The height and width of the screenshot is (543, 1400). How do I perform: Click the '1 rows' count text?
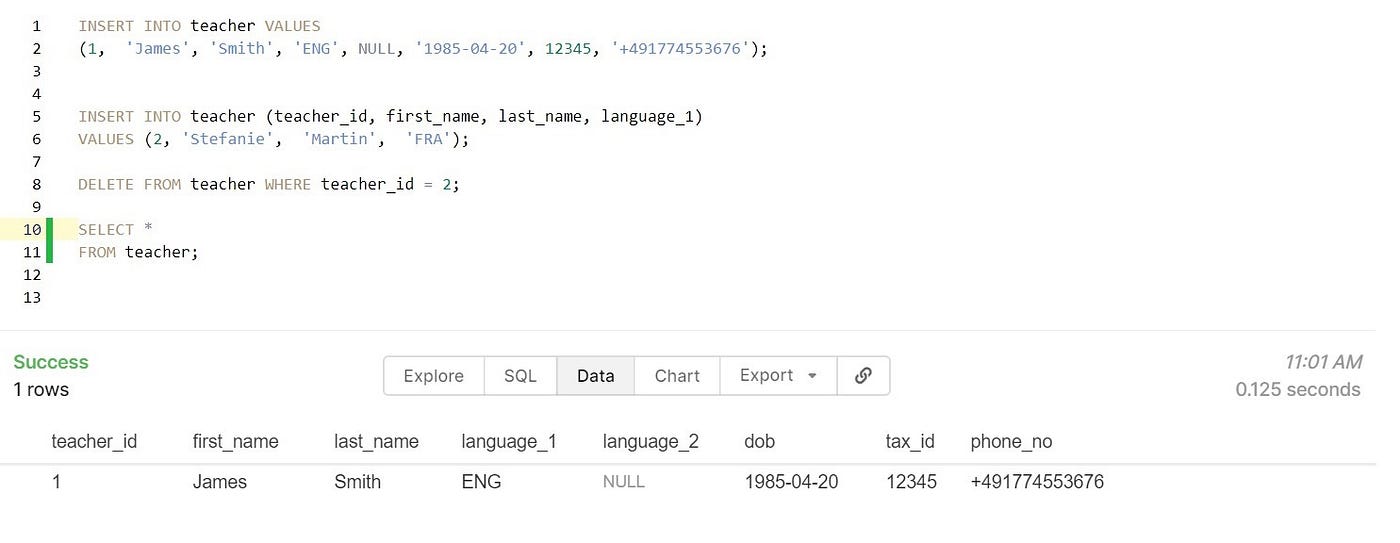(x=41, y=389)
